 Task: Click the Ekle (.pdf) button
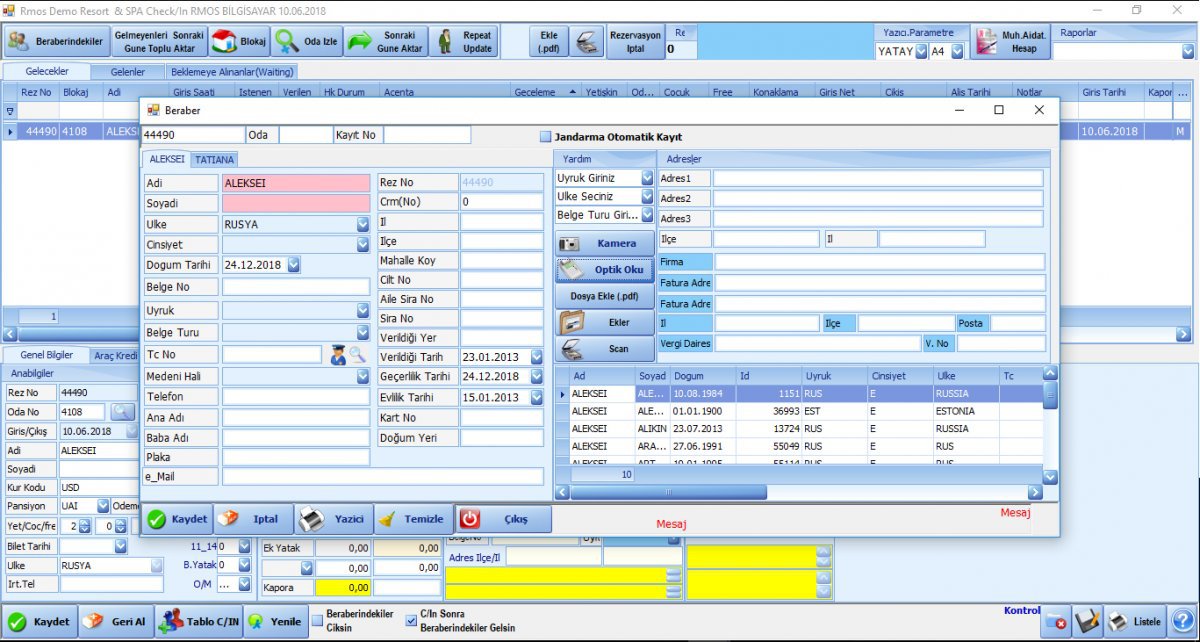pyautogui.click(x=549, y=41)
